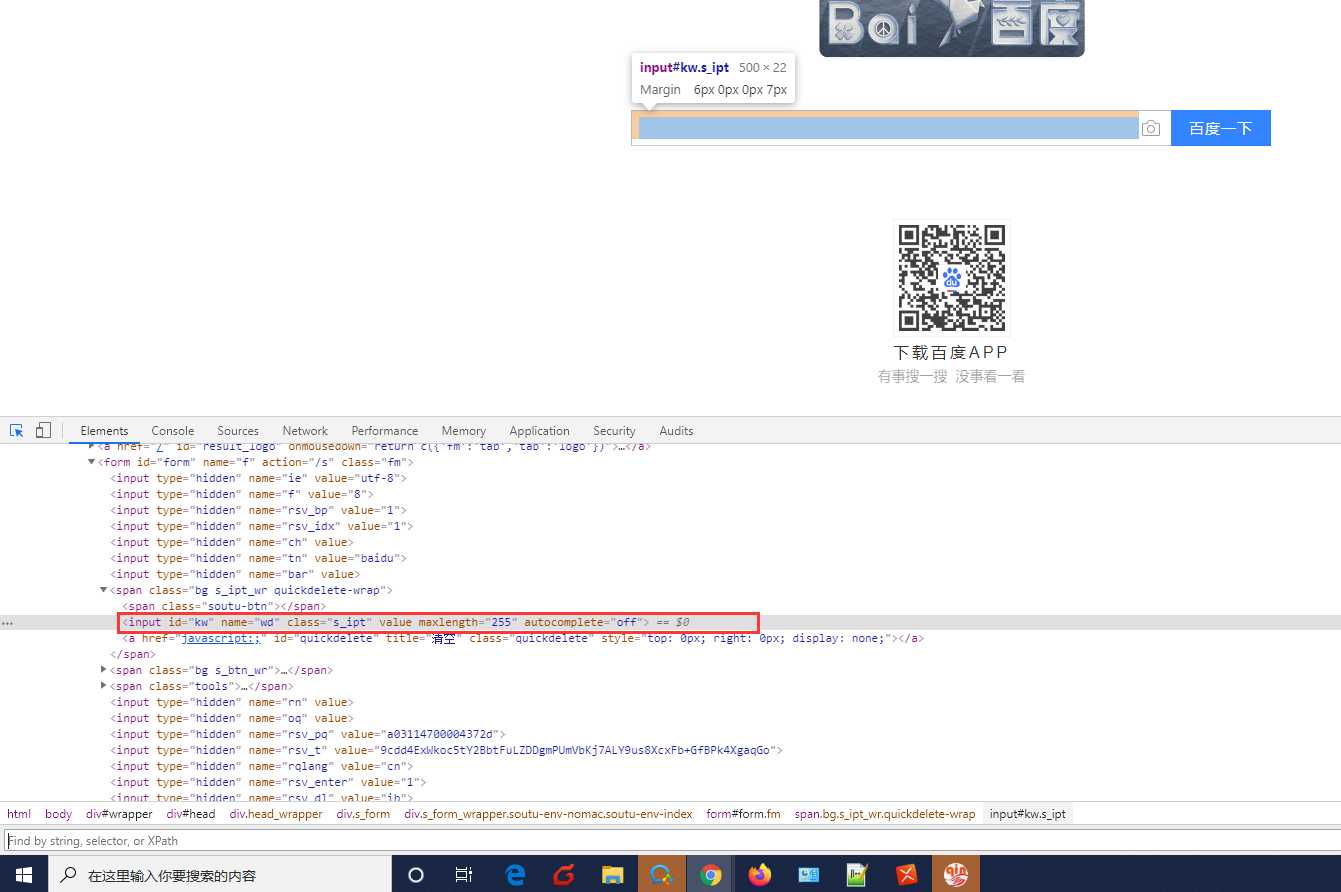This screenshot has width=1341, height=892.
Task: Click the javascript:; href link
Action: pos(220,638)
